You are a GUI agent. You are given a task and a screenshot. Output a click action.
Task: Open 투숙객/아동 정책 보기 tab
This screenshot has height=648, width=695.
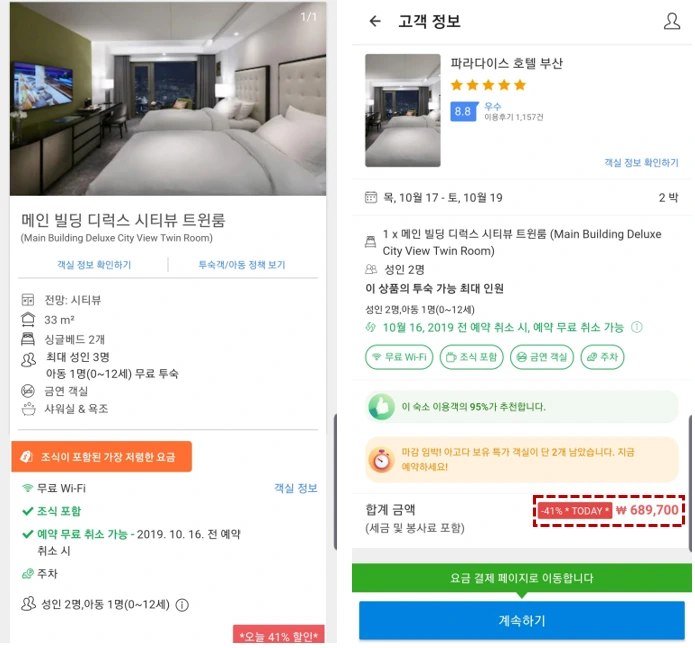coord(242,265)
